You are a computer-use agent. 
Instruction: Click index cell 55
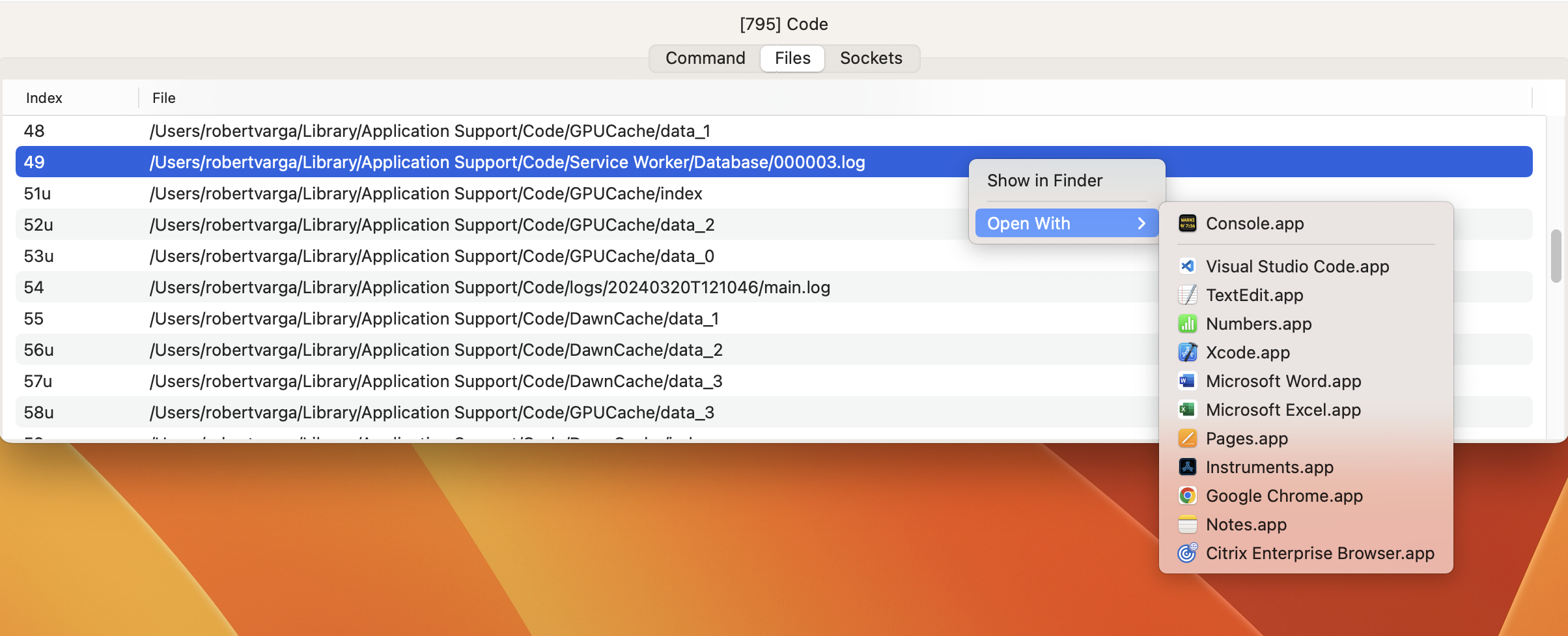pyautogui.click(x=34, y=319)
